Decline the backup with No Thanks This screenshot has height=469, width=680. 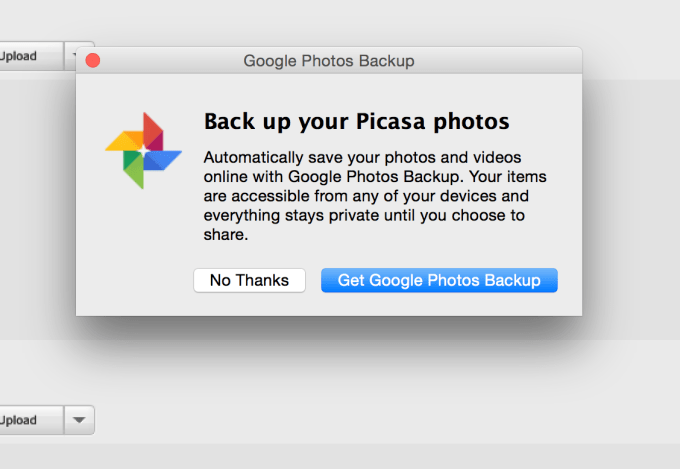click(x=249, y=280)
